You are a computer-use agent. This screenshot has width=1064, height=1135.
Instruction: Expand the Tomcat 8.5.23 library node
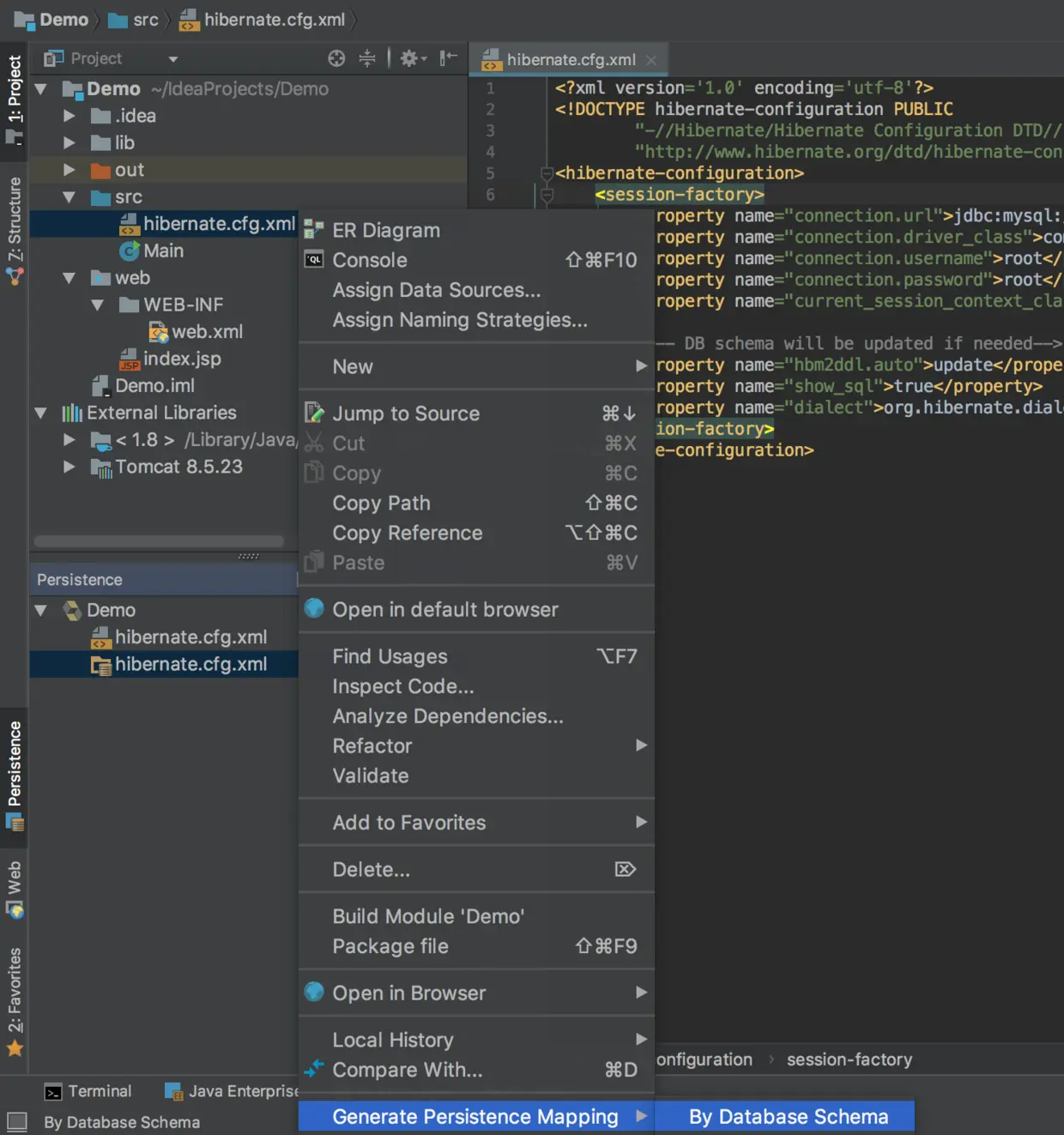point(70,467)
